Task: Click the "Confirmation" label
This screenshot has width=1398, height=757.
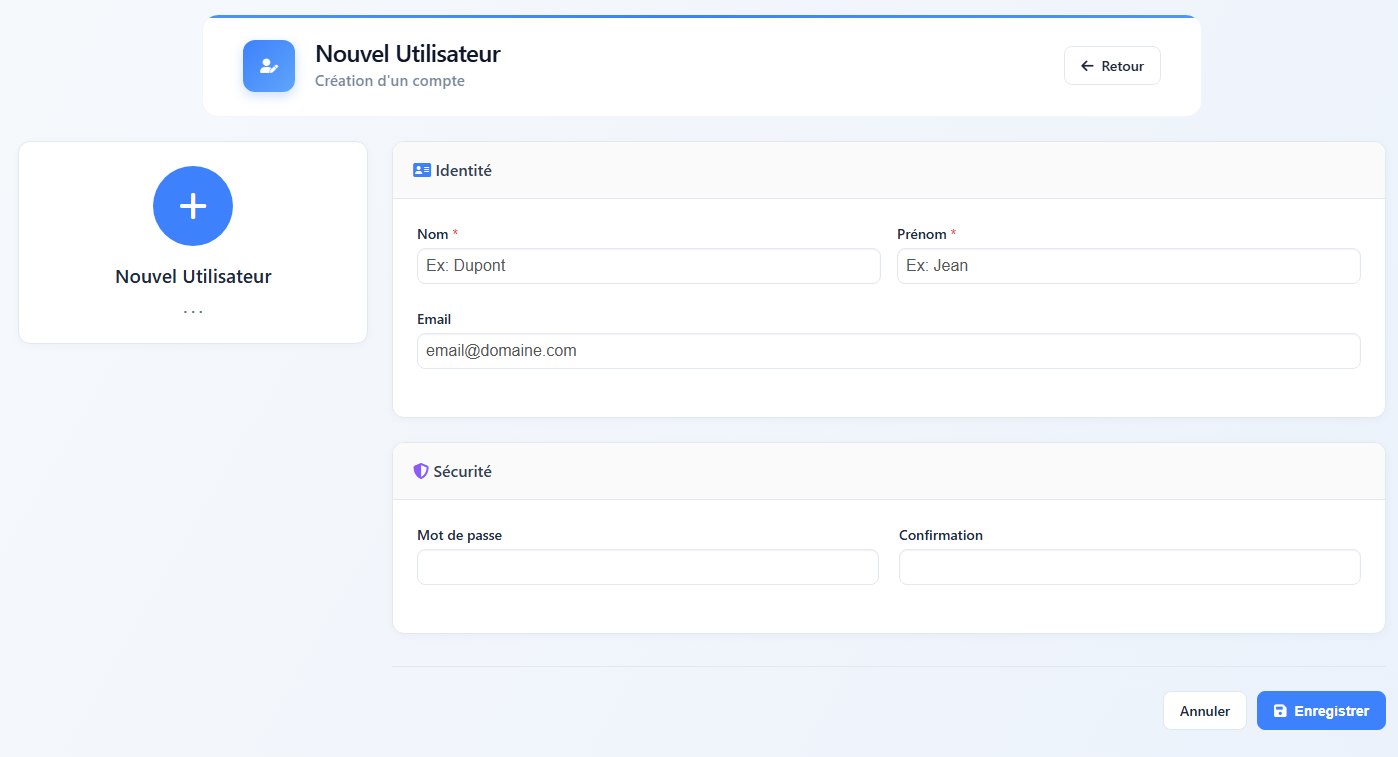Action: (x=940, y=535)
